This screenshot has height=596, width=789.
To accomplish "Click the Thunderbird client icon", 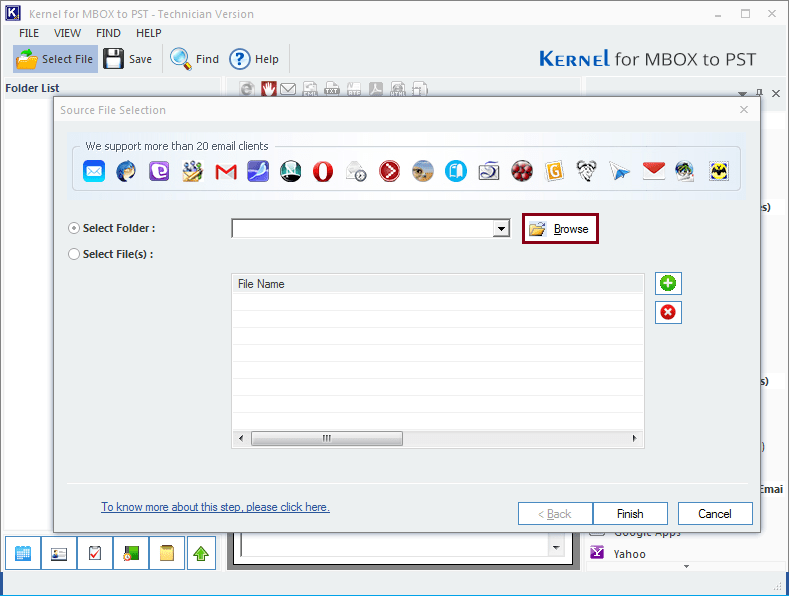I will click(126, 172).
